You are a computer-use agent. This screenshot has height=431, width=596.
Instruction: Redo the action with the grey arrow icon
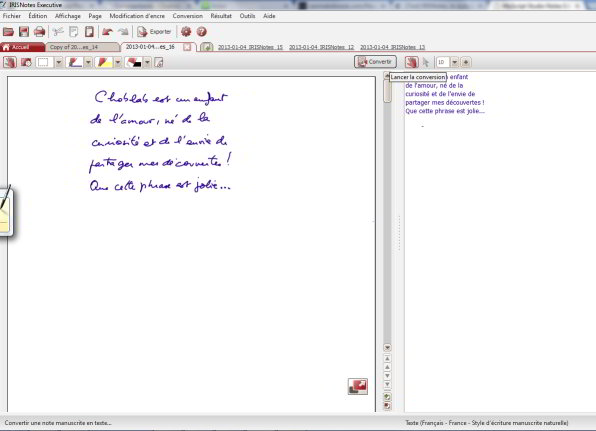tap(123, 32)
